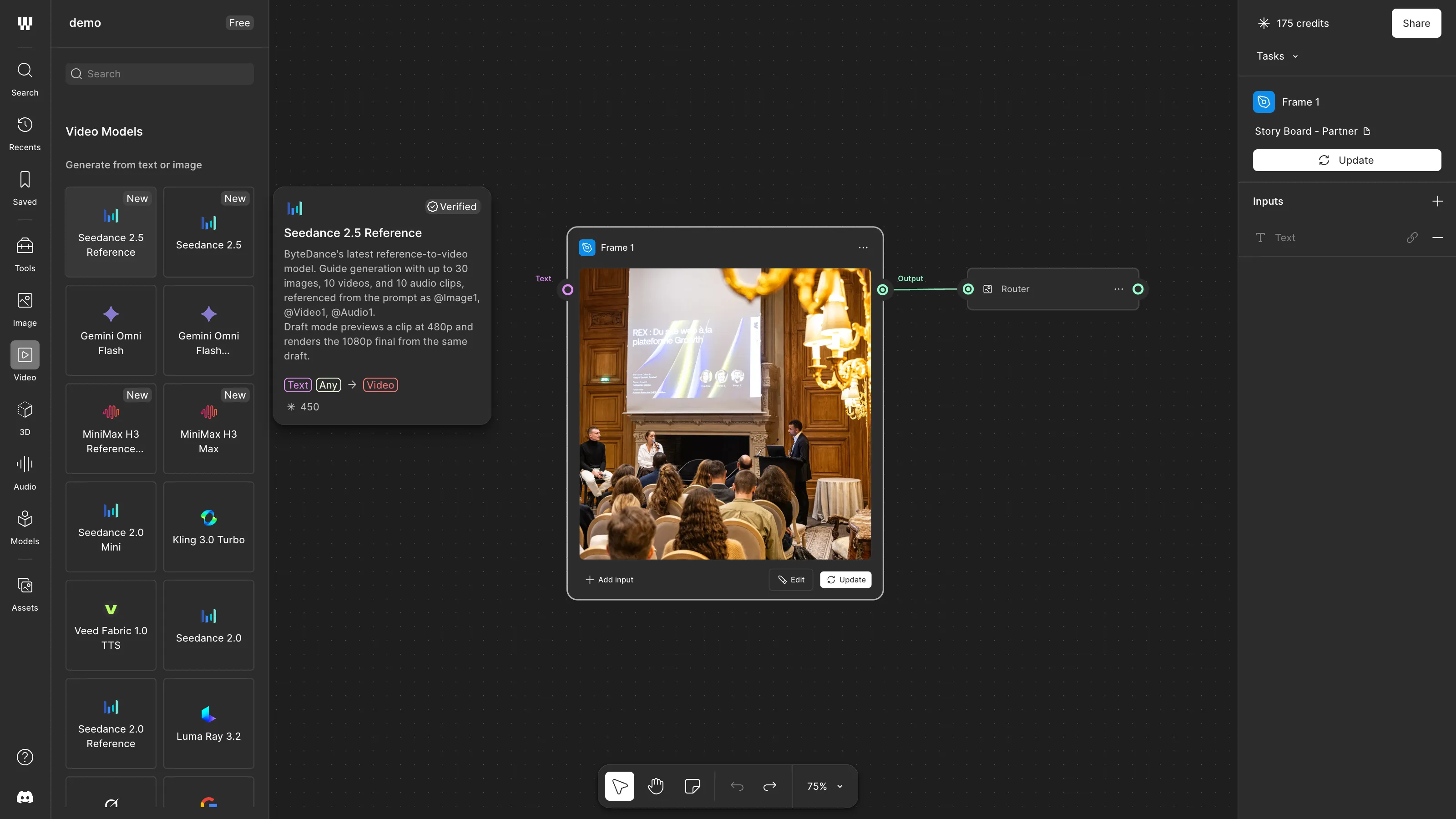Select the sticky note tool
The height and width of the screenshot is (819, 1456).
pyautogui.click(x=693, y=786)
